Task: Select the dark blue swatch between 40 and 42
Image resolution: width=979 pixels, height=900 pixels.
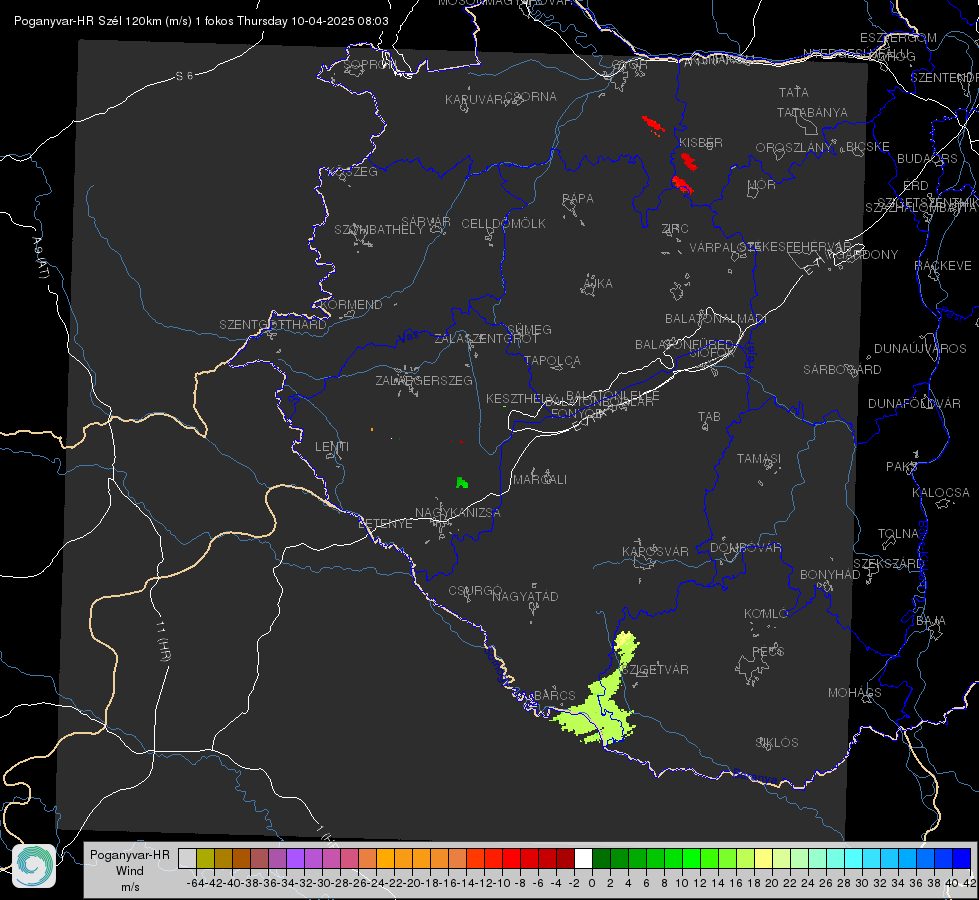Action: [962, 858]
